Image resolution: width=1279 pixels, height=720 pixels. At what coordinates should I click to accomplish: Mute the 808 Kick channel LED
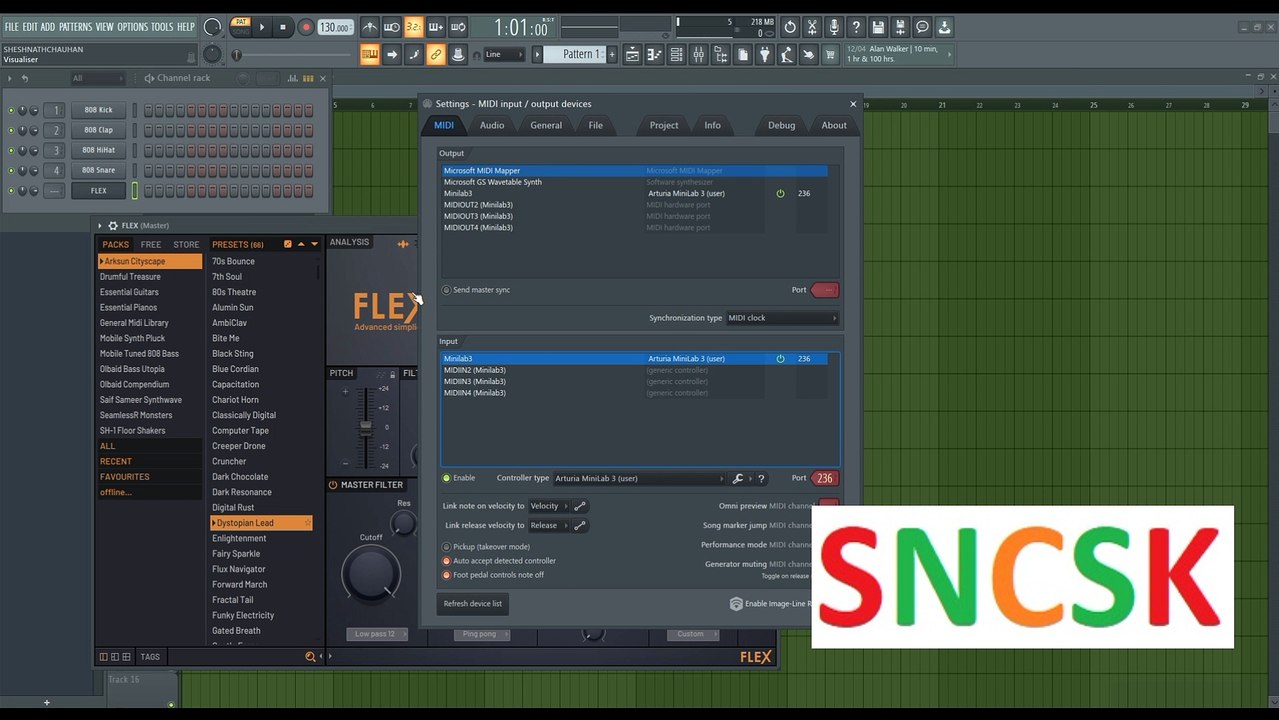coord(11,110)
